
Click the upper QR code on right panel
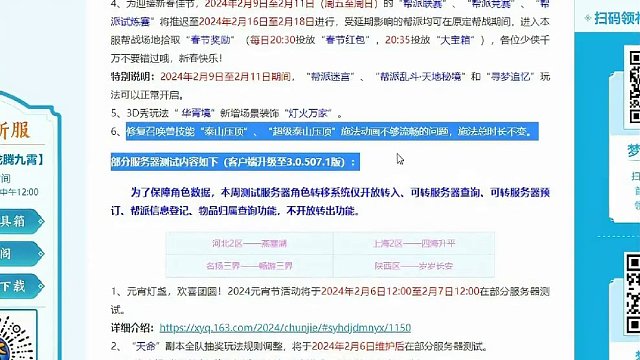(634, 87)
